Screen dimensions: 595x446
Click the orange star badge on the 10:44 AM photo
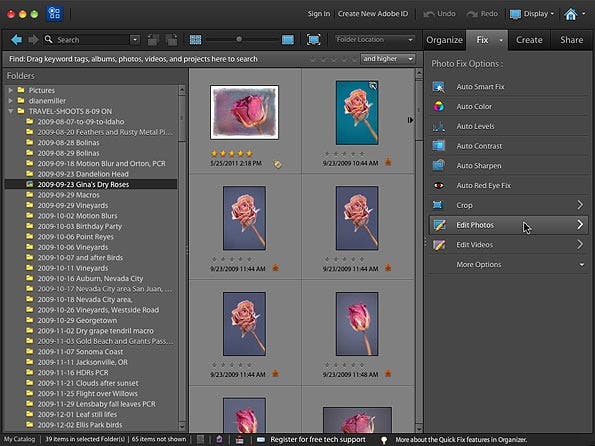(x=388, y=162)
